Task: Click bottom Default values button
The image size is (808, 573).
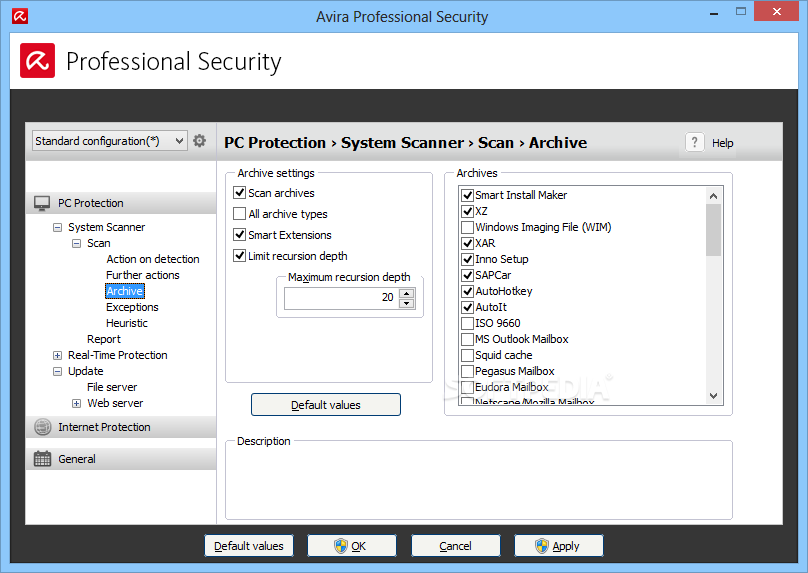Action: 249,546
